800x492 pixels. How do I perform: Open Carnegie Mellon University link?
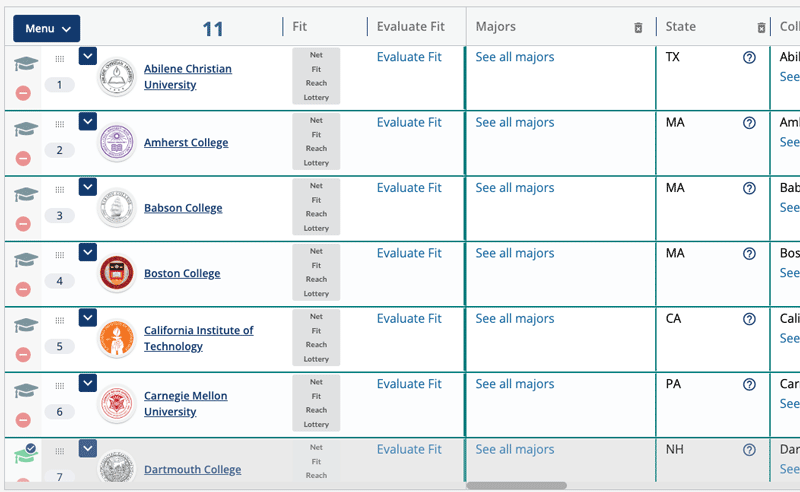(186, 403)
